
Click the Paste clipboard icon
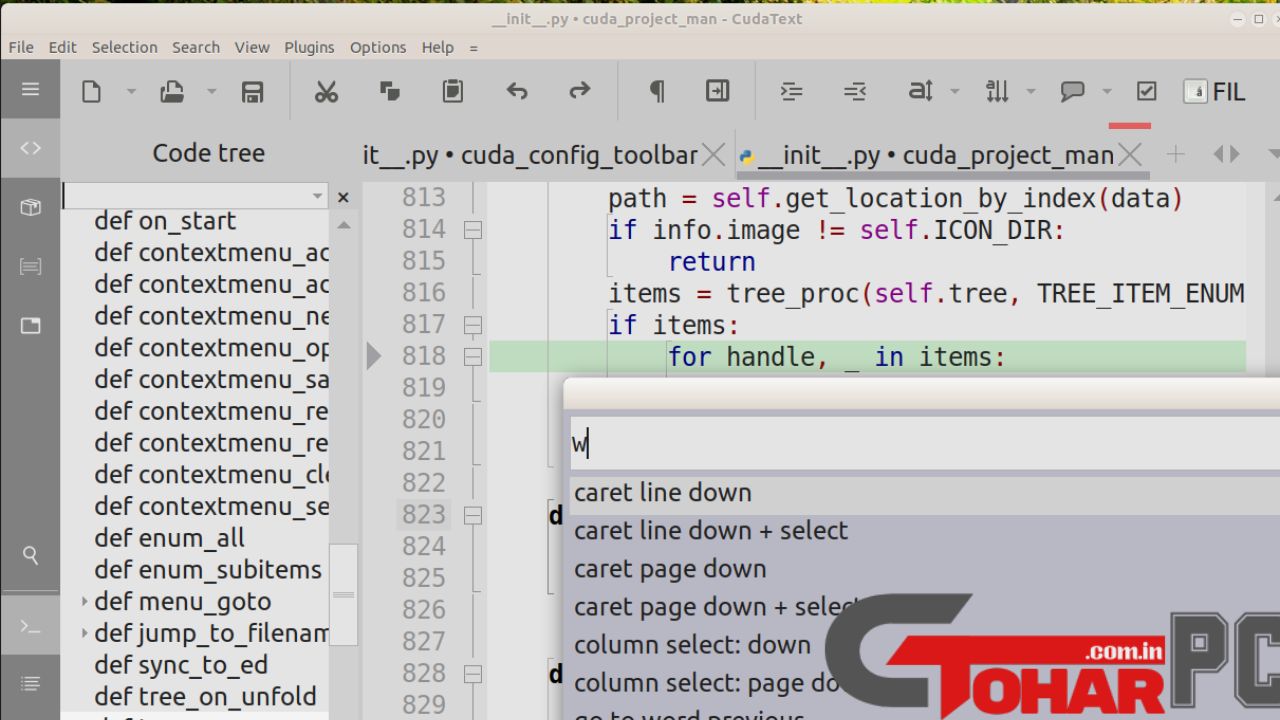453,92
